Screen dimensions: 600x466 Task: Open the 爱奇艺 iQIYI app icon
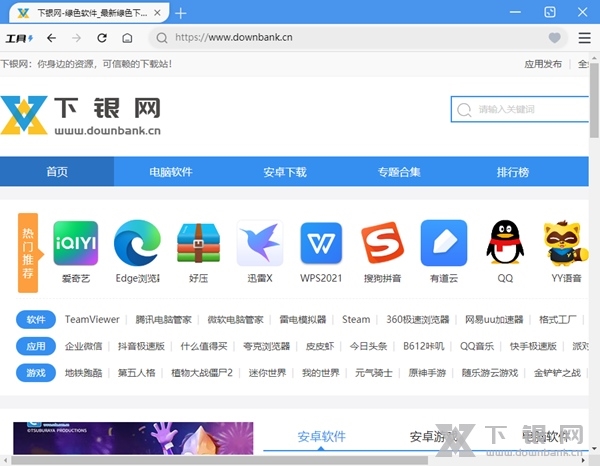tap(76, 243)
